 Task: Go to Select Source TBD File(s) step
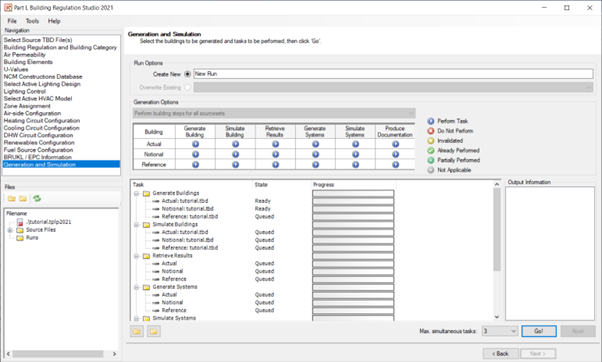tap(38, 40)
